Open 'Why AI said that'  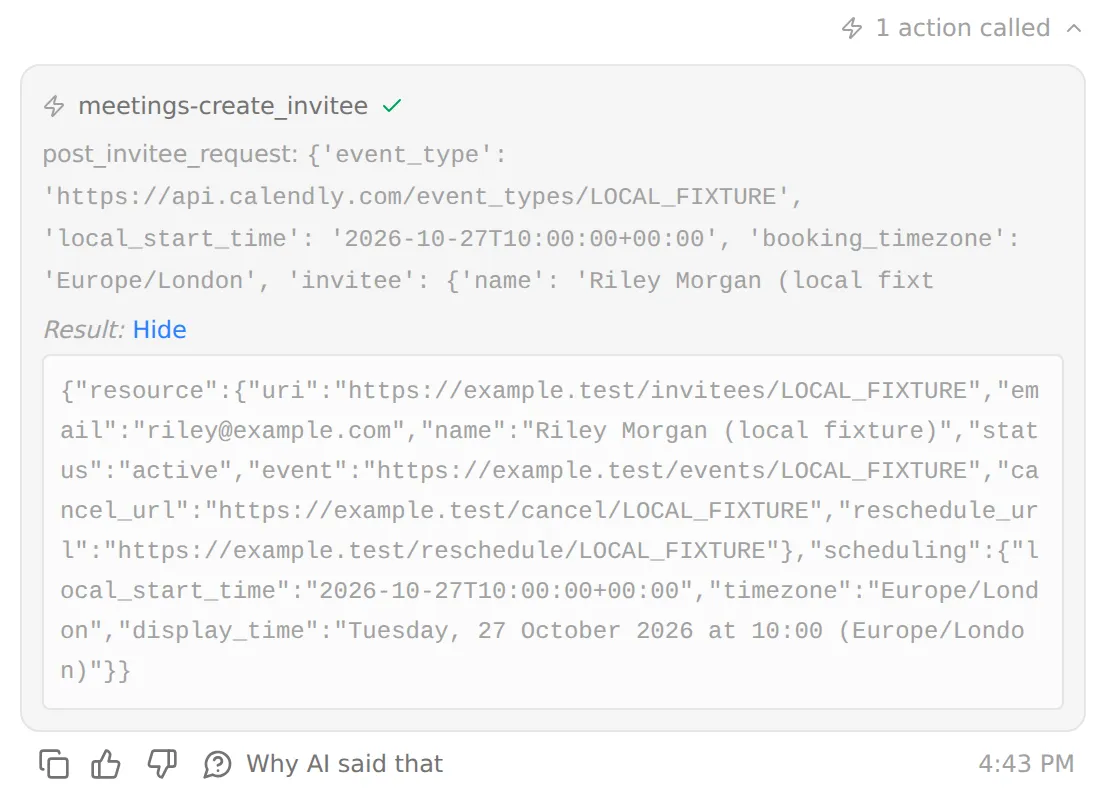pos(345,764)
